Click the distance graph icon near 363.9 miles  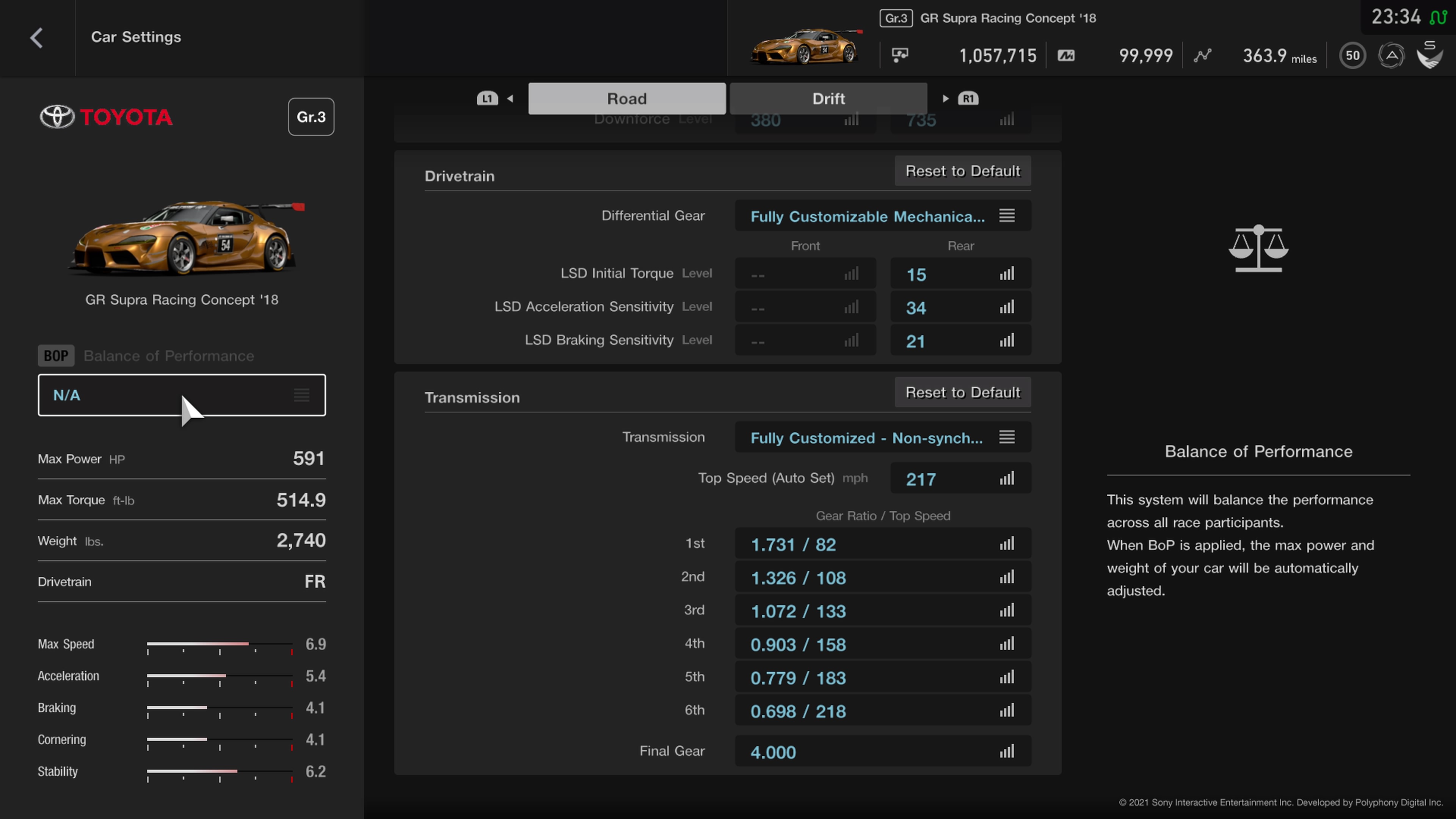coord(1203,55)
